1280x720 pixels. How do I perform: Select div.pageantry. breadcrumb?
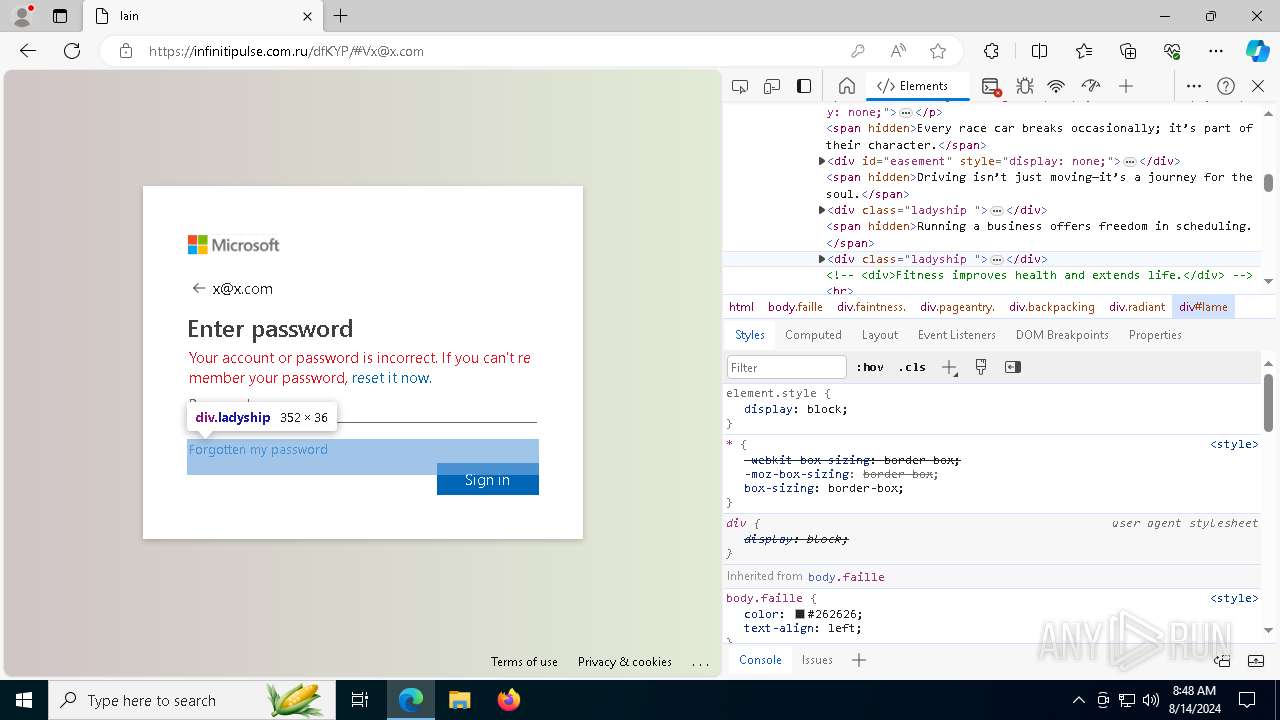[958, 307]
